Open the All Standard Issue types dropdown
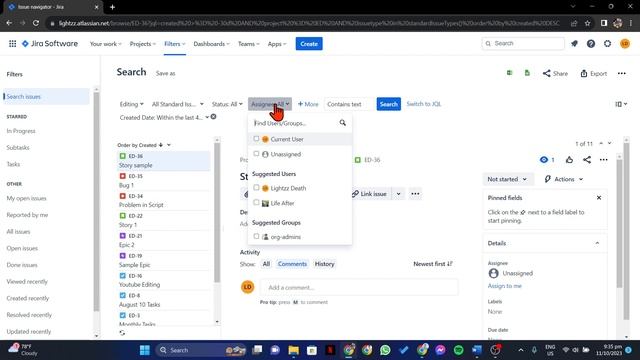The height and width of the screenshot is (360, 640). click(x=178, y=104)
